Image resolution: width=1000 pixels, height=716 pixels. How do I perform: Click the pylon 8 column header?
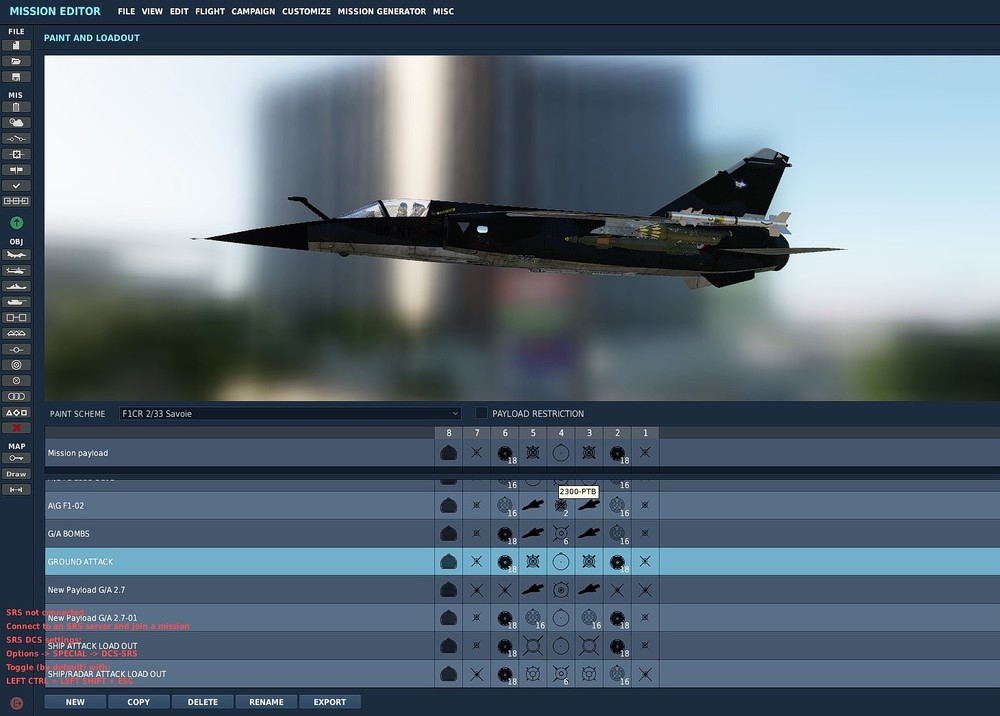click(449, 433)
